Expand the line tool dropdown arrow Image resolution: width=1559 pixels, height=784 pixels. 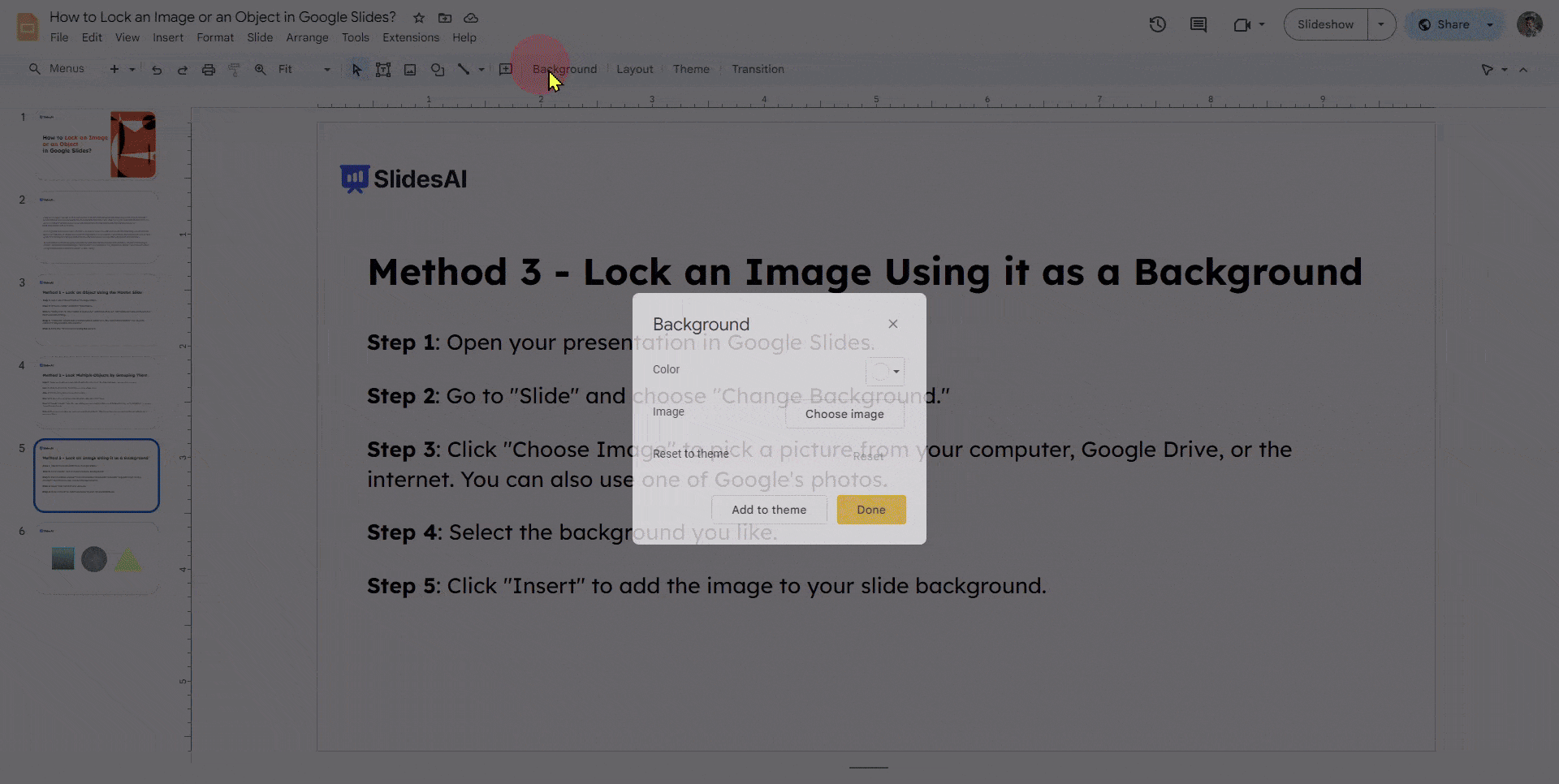pyautogui.click(x=482, y=70)
